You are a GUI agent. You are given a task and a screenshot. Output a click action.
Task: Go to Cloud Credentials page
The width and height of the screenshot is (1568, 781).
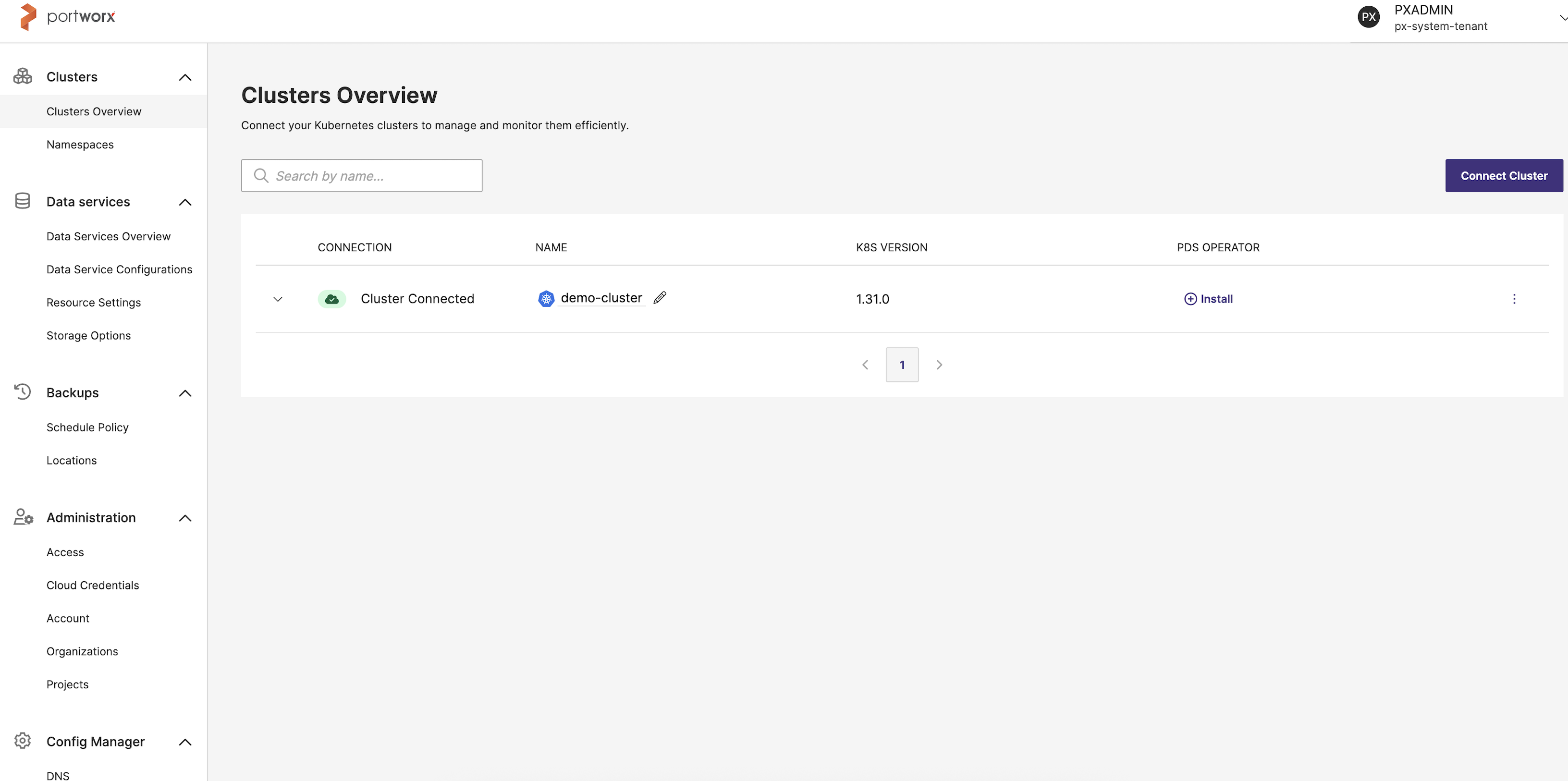pos(93,585)
